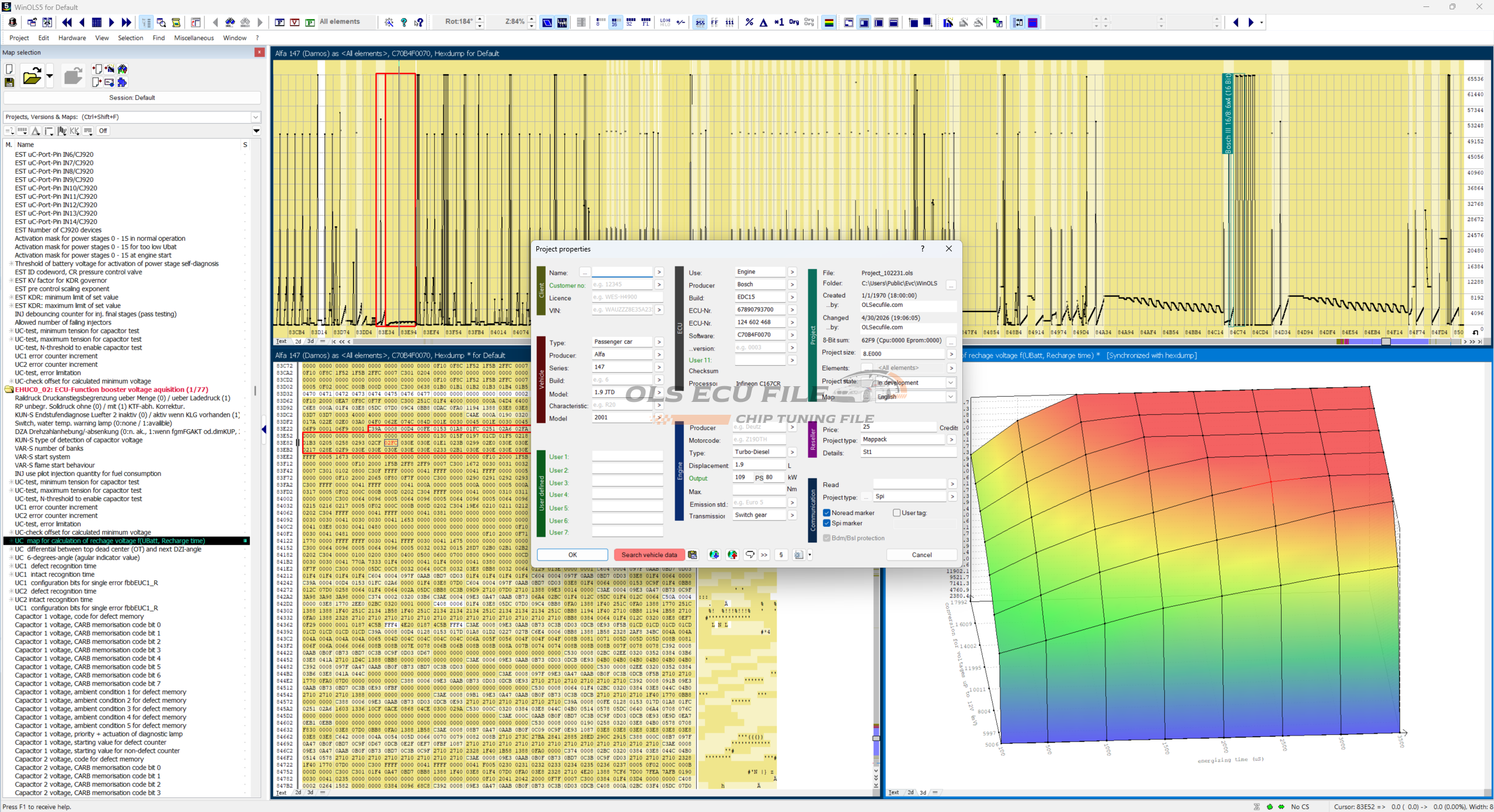The image size is (1494, 812).
Task: Toggle the red-blue window toolbar button
Action: (1033, 22)
